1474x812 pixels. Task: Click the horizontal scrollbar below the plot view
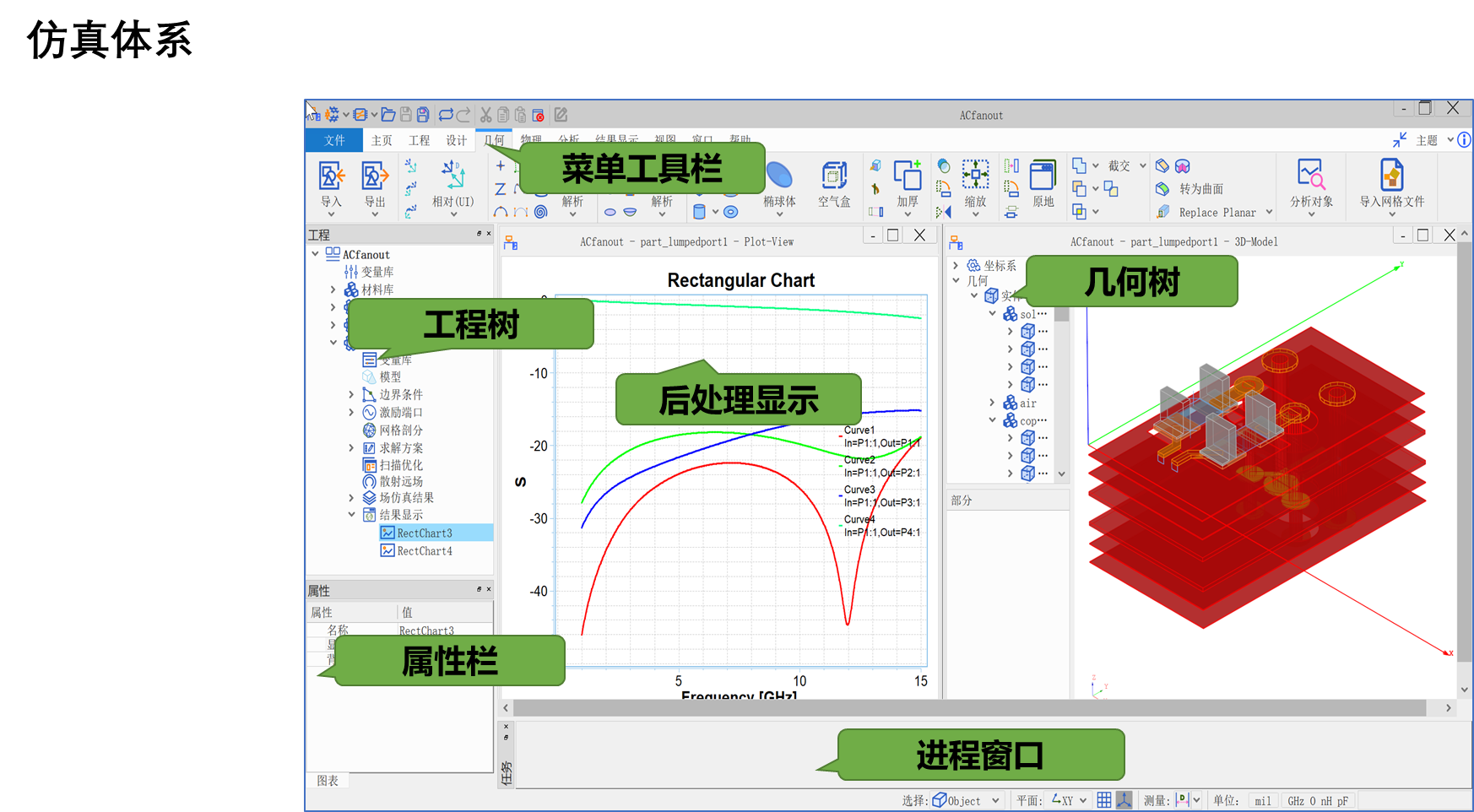pos(969,708)
